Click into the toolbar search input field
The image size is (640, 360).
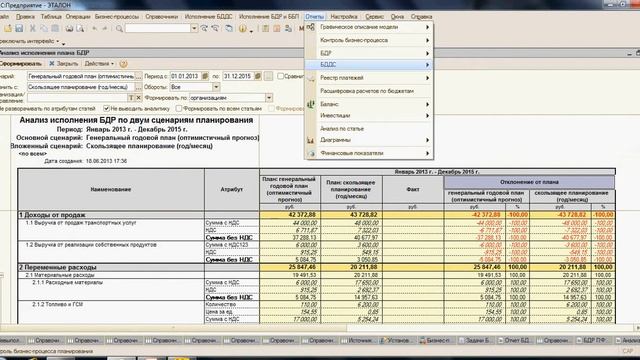(158, 29)
